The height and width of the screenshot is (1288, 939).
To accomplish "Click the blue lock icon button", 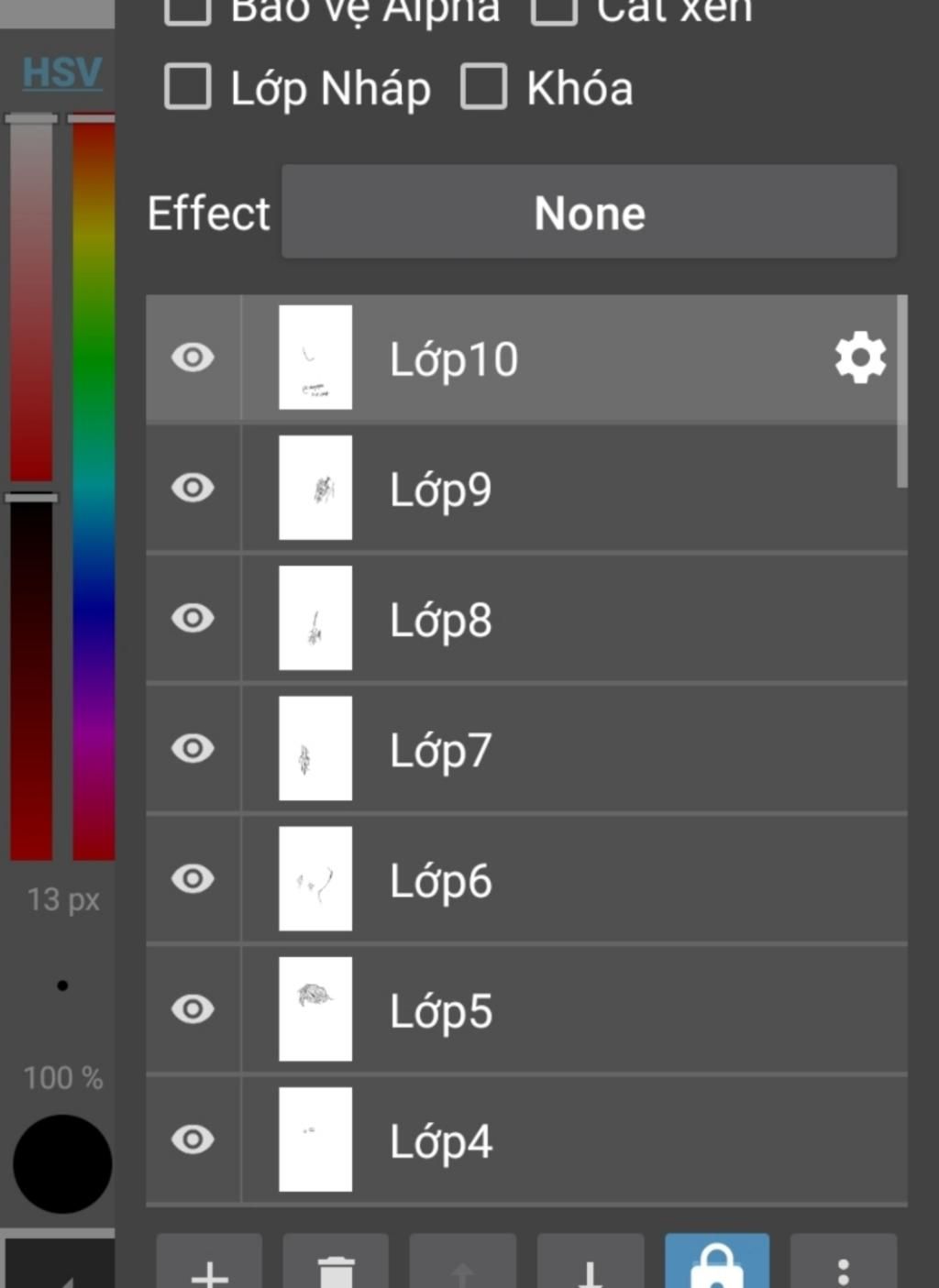I will pos(717,1263).
